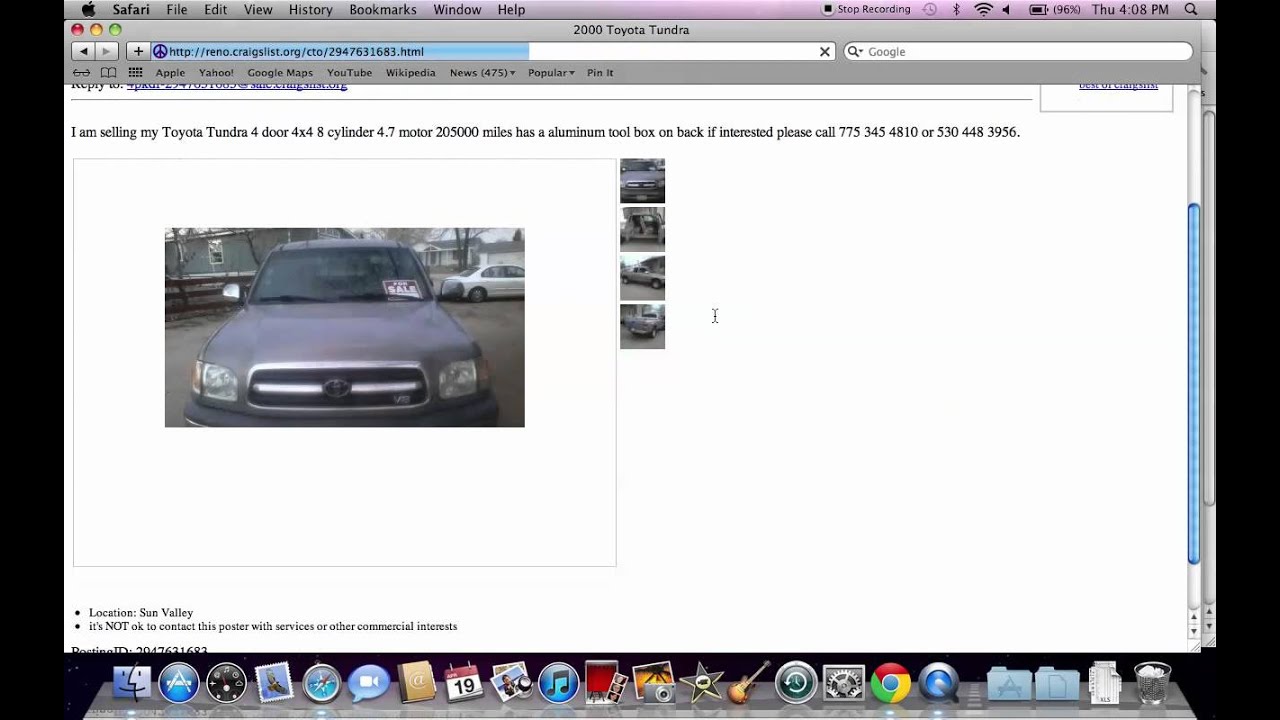Click the Bluetooth status icon
Image resolution: width=1280 pixels, height=720 pixels.
[956, 9]
